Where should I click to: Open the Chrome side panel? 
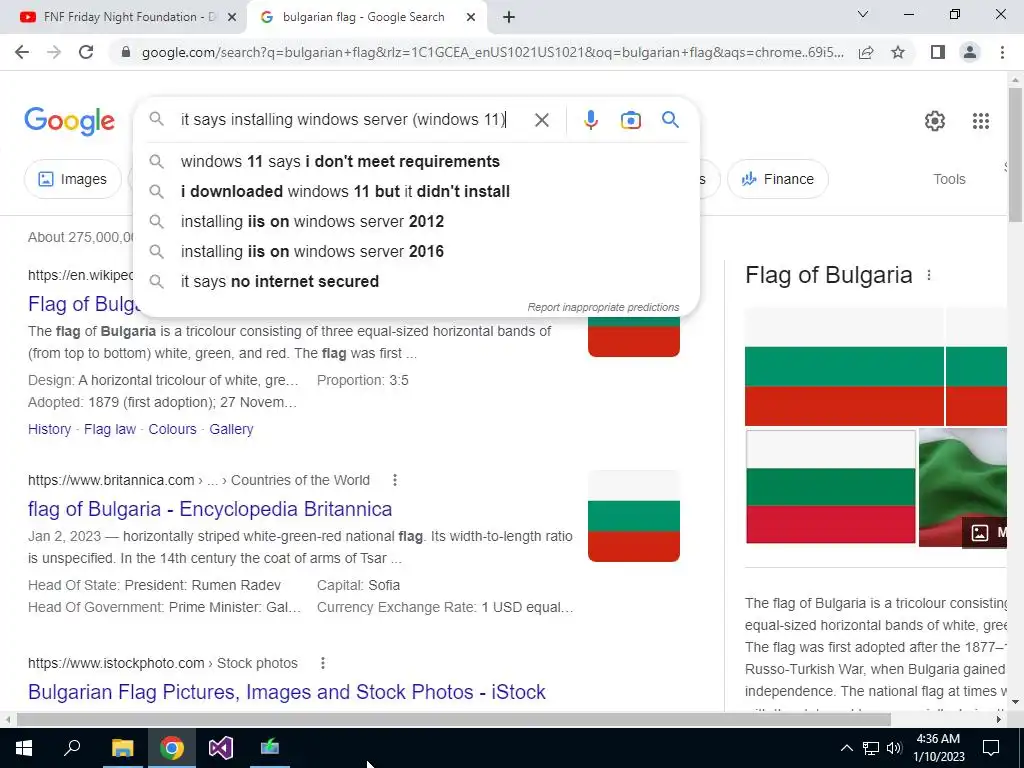(938, 52)
